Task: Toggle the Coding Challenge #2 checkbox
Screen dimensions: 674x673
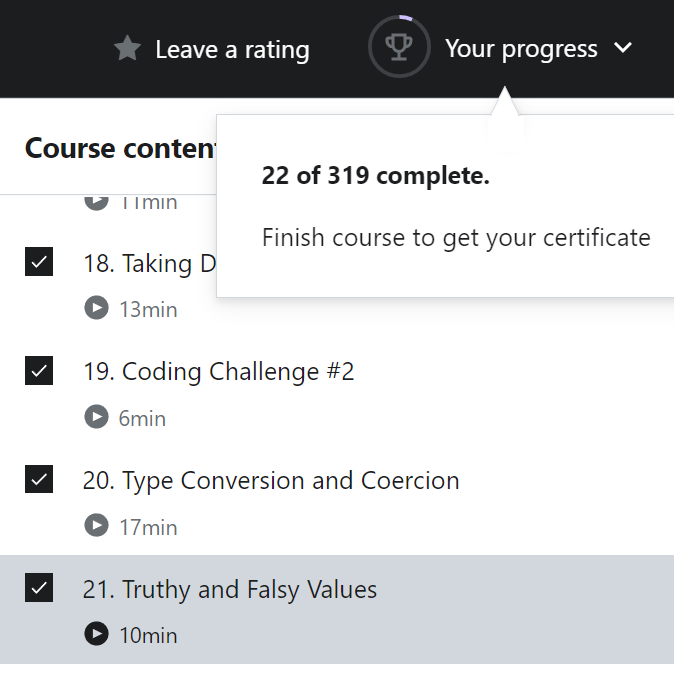Action: 39,371
